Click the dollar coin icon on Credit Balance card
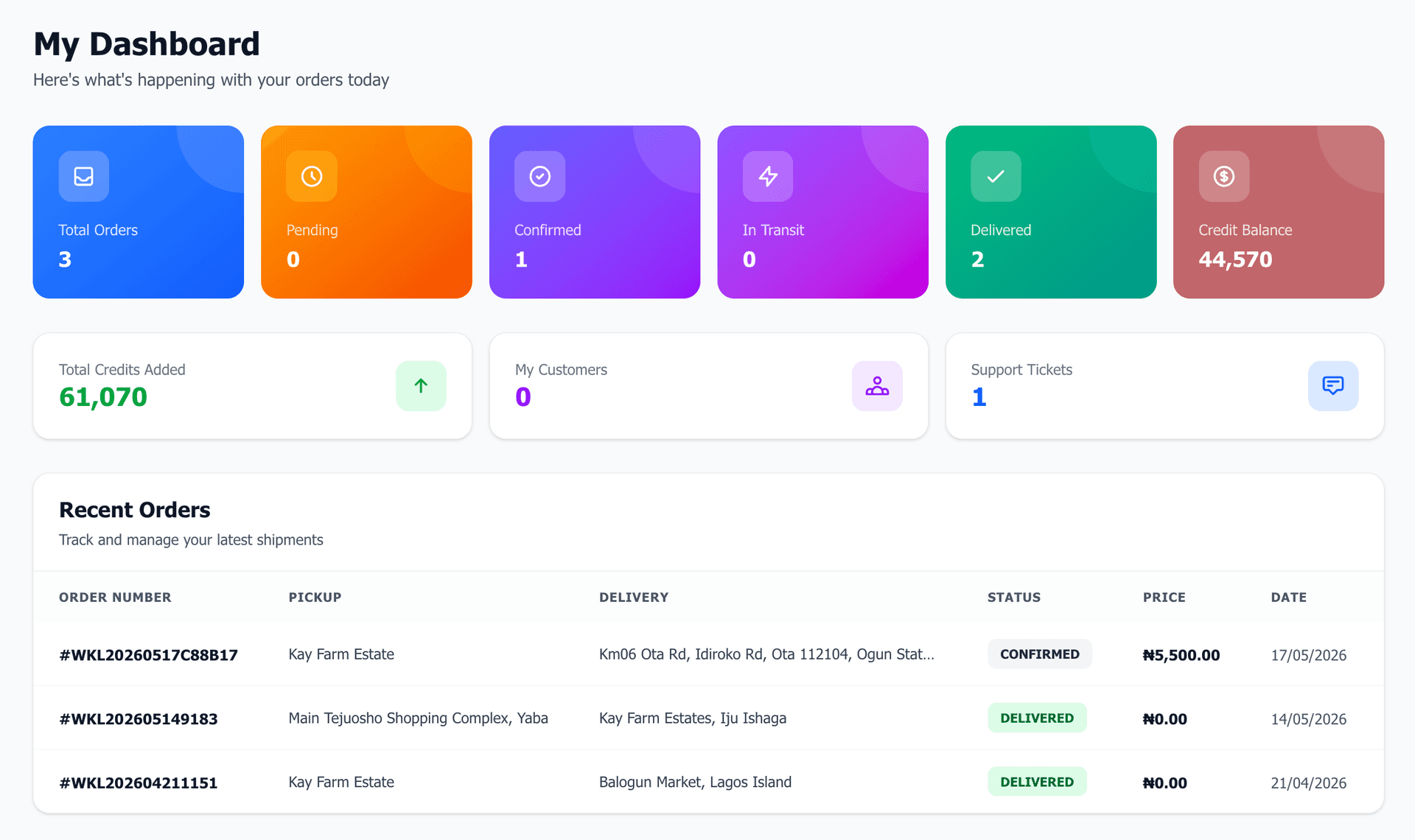 pos(1224,176)
